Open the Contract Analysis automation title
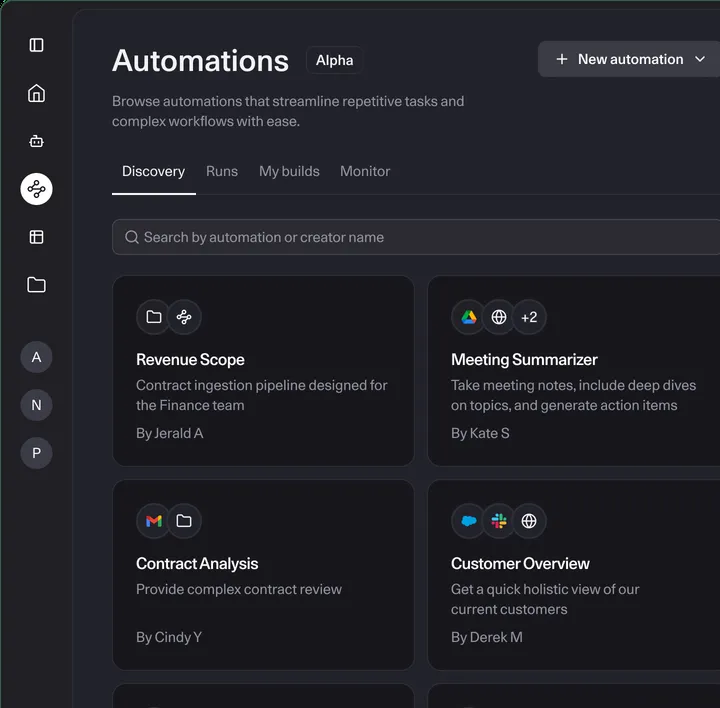 (x=197, y=563)
